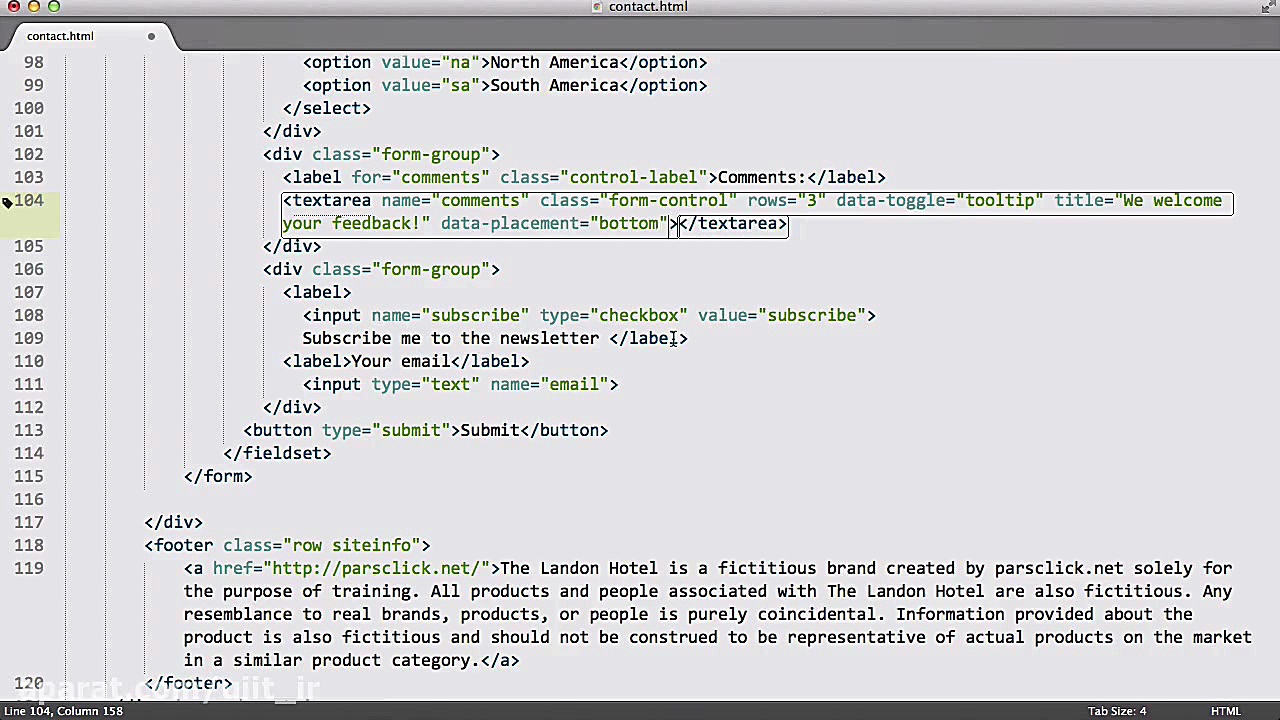This screenshot has width=1280, height=720.
Task: Click the "checkbox" type value on line 108
Action: coord(638,315)
